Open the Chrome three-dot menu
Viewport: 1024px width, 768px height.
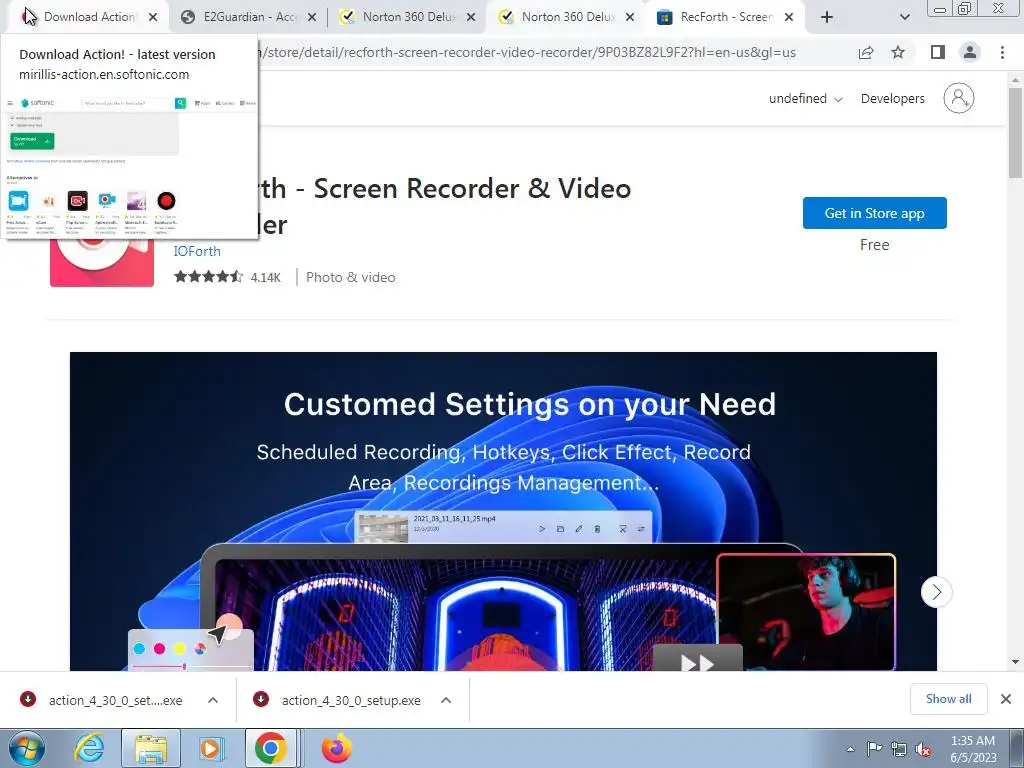[1002, 52]
